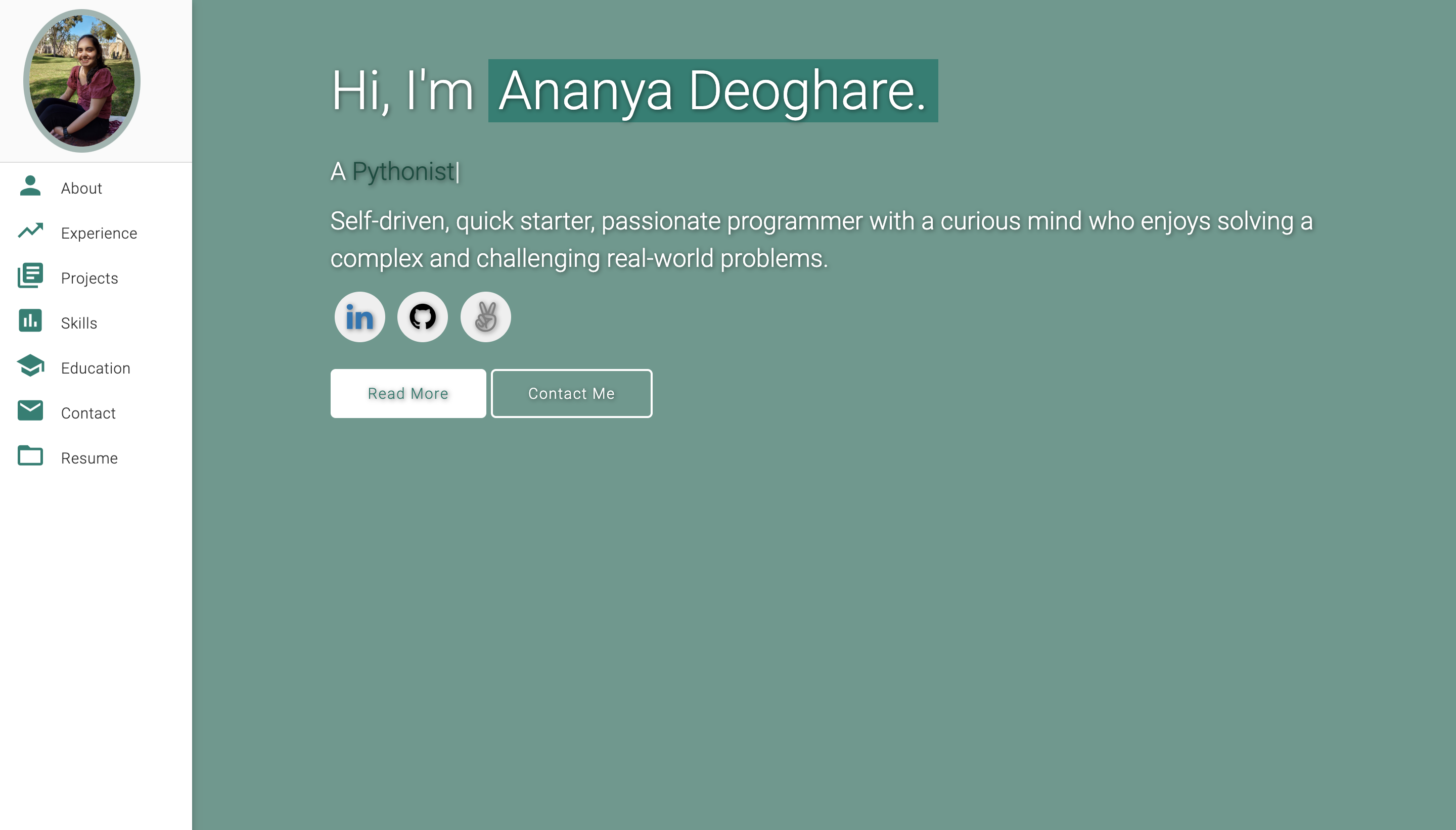The width and height of the screenshot is (1456, 830).
Task: Select Projects in the sidebar
Action: [x=89, y=279]
